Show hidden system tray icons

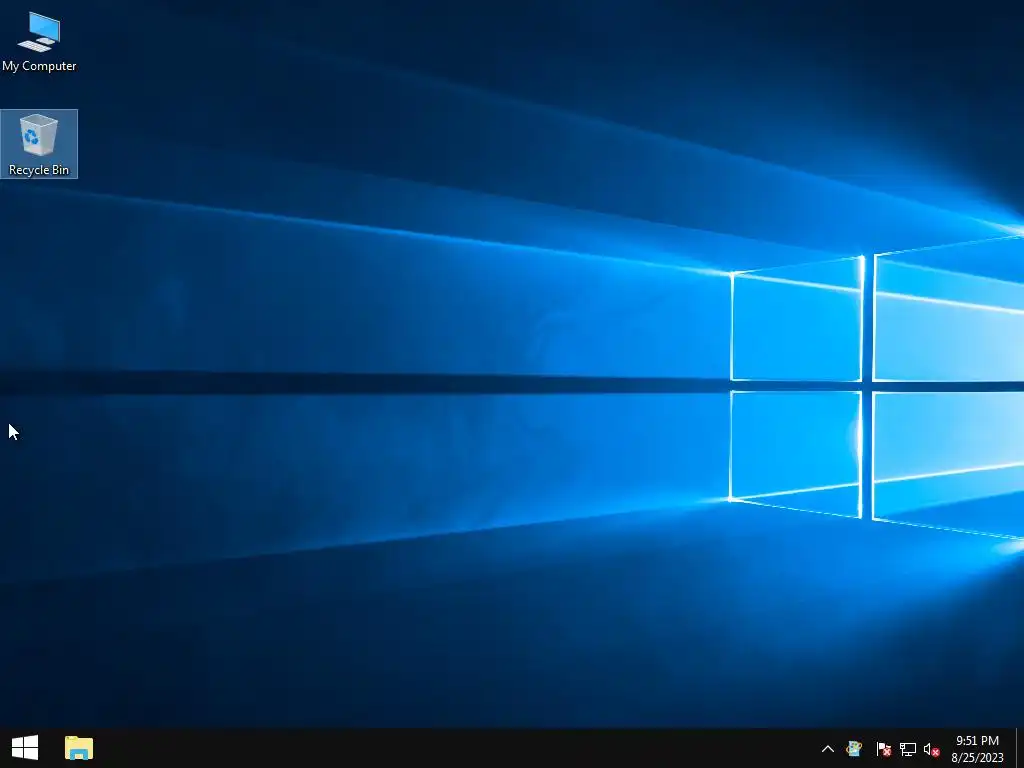tap(827, 748)
